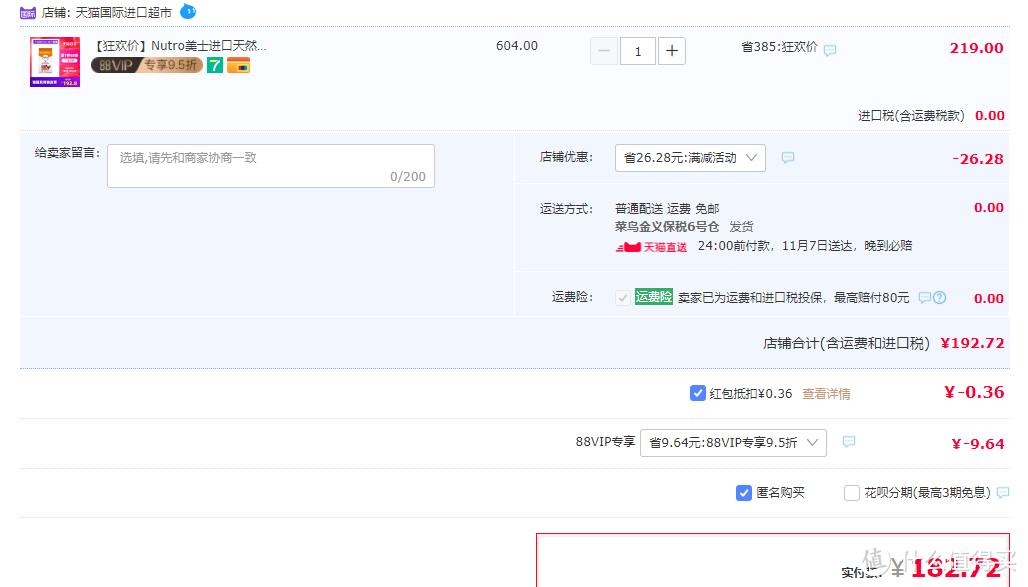Click the 88VIP 9.5折 badge
Viewport: 1028px width, 587px height.
point(146,65)
